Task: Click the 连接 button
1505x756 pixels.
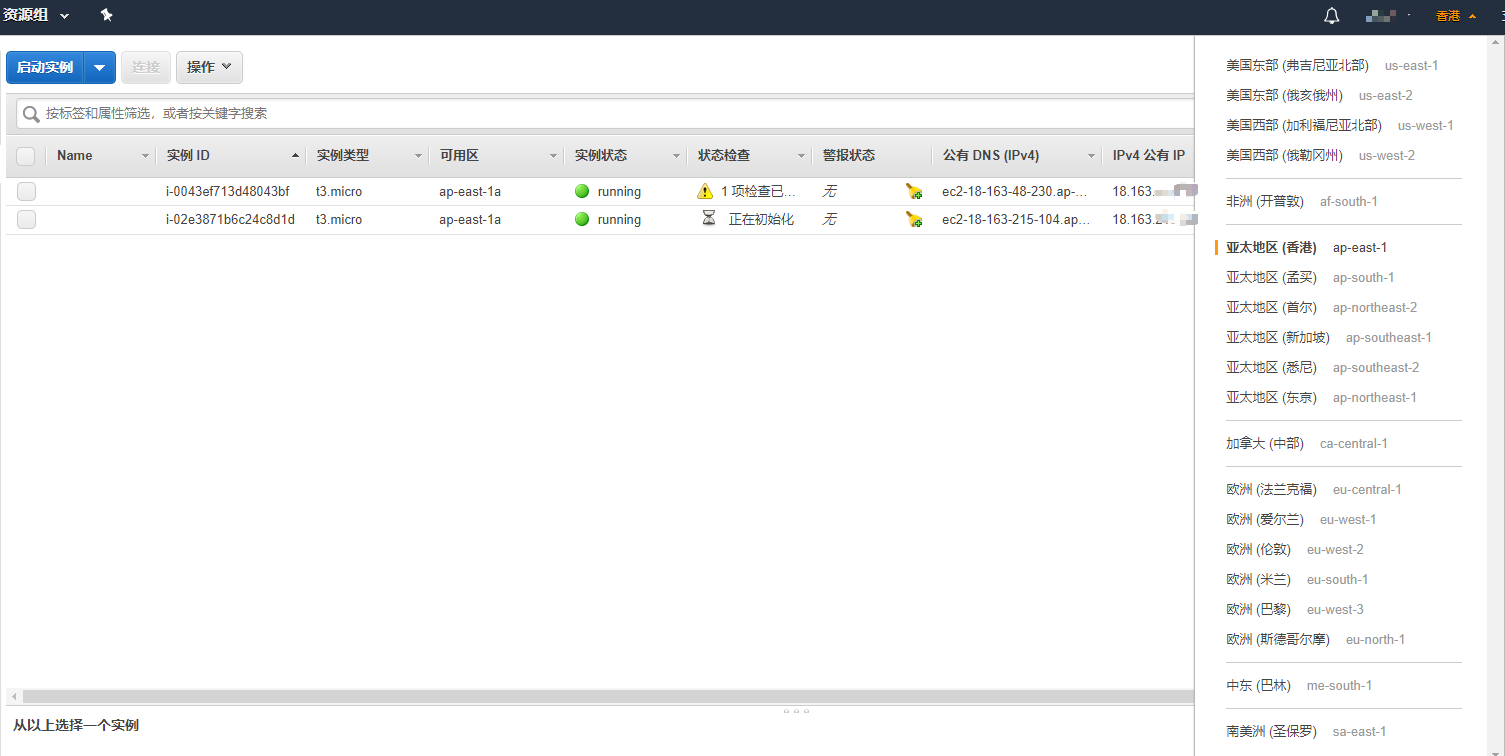Action: (146, 67)
